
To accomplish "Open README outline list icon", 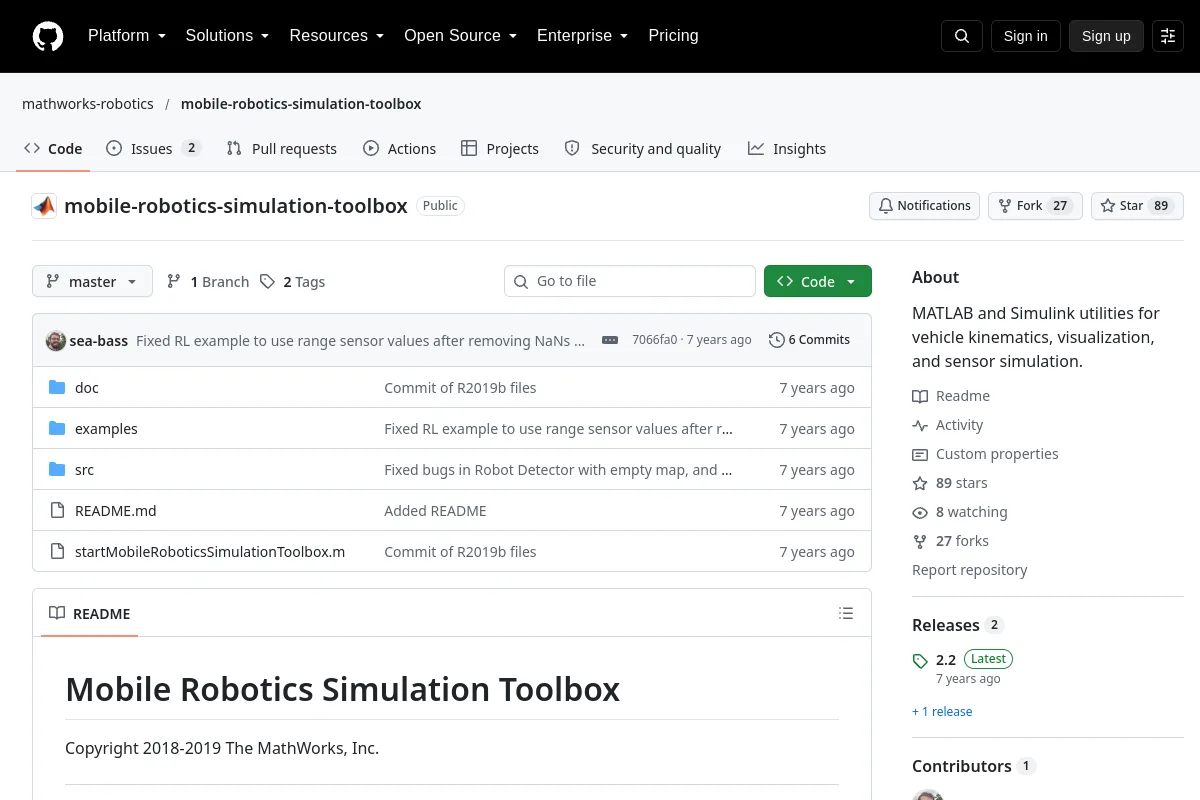I will click(846, 613).
